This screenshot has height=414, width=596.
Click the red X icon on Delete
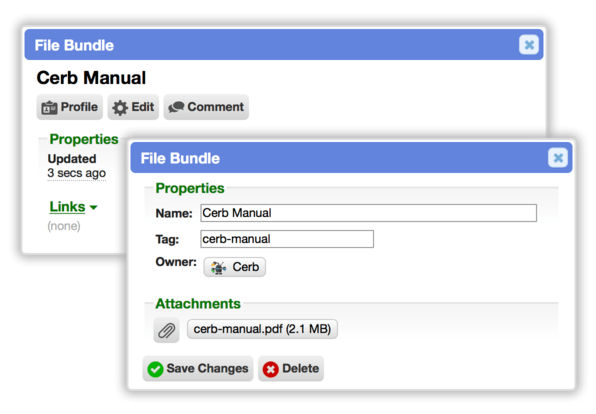point(270,369)
